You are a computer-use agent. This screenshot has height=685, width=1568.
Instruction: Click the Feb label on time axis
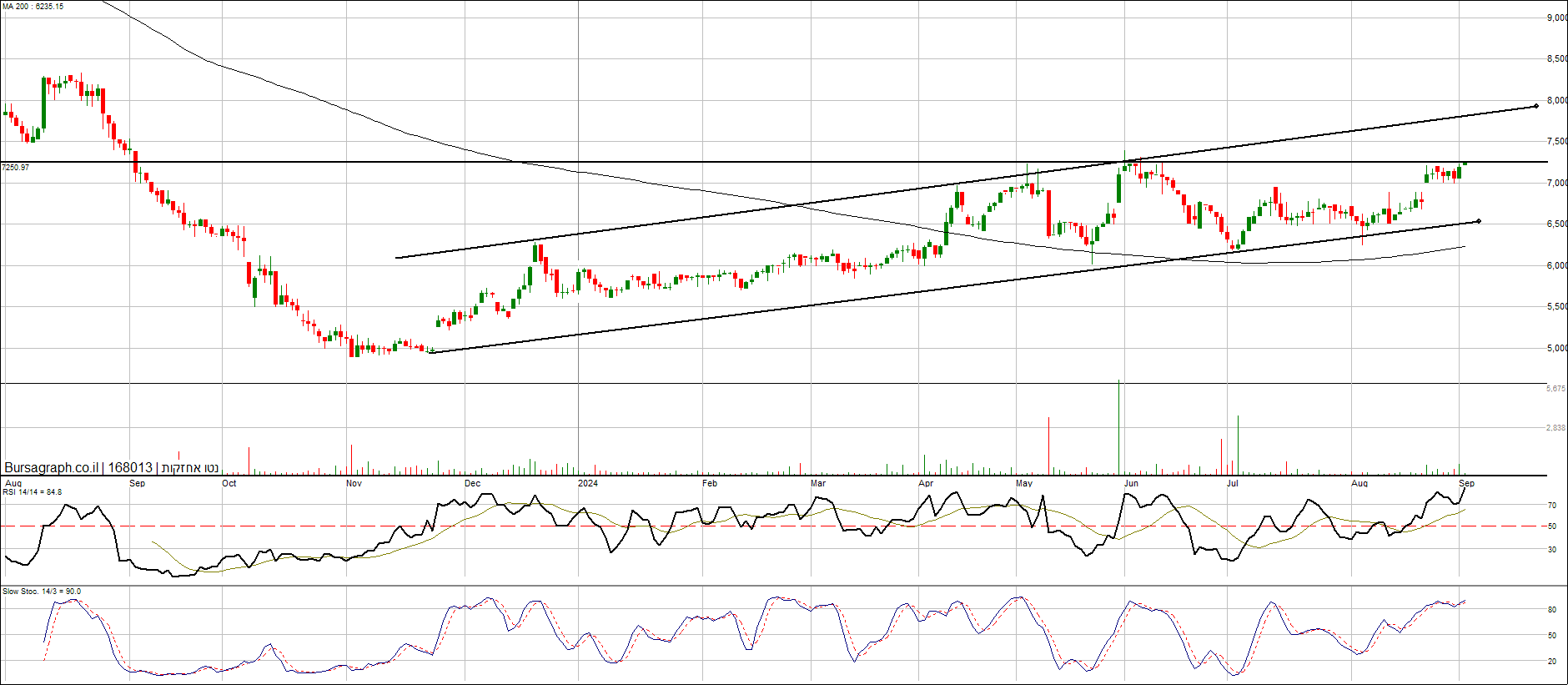click(710, 483)
